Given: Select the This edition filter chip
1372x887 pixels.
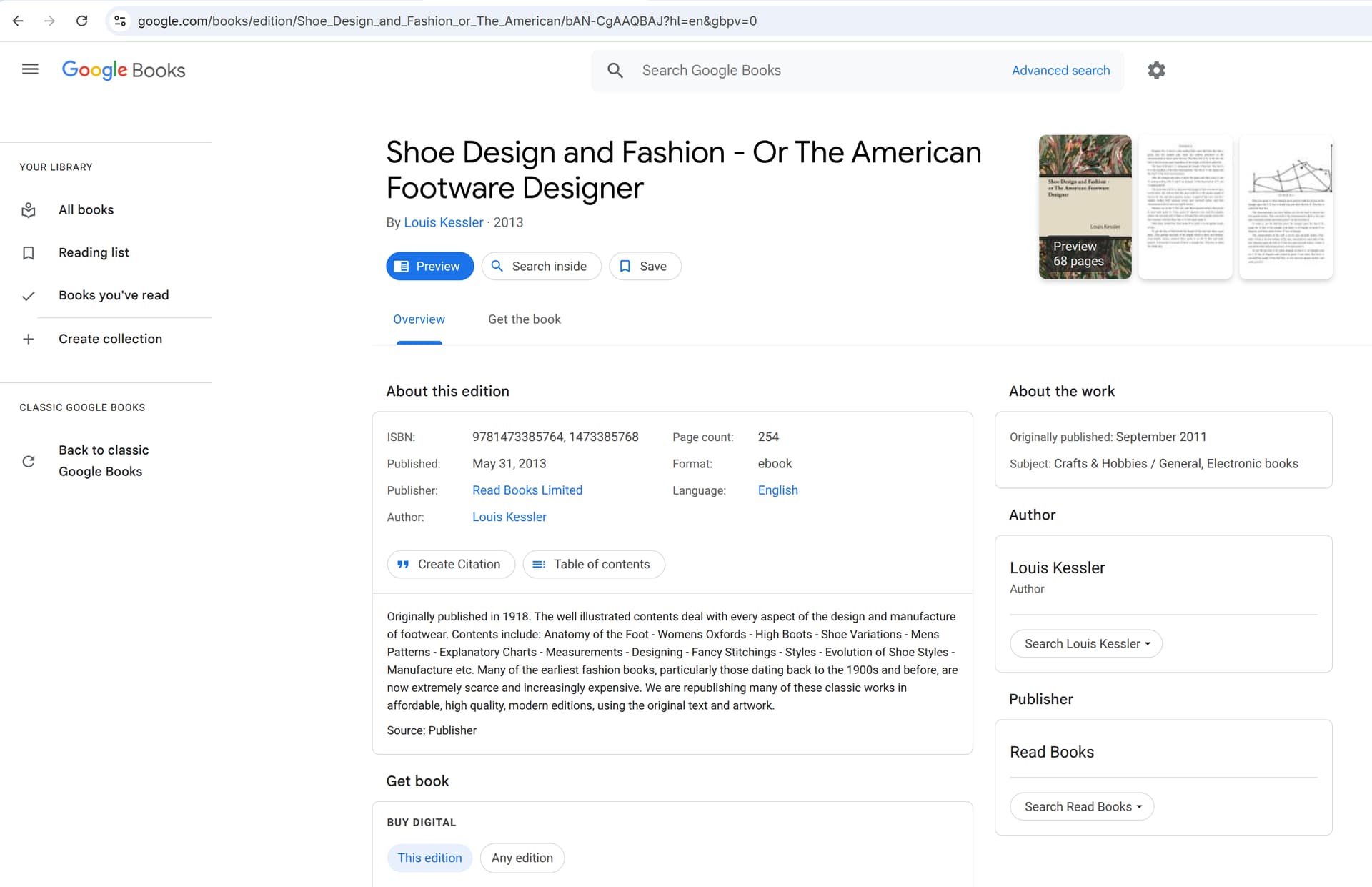Looking at the screenshot, I should point(429,858).
